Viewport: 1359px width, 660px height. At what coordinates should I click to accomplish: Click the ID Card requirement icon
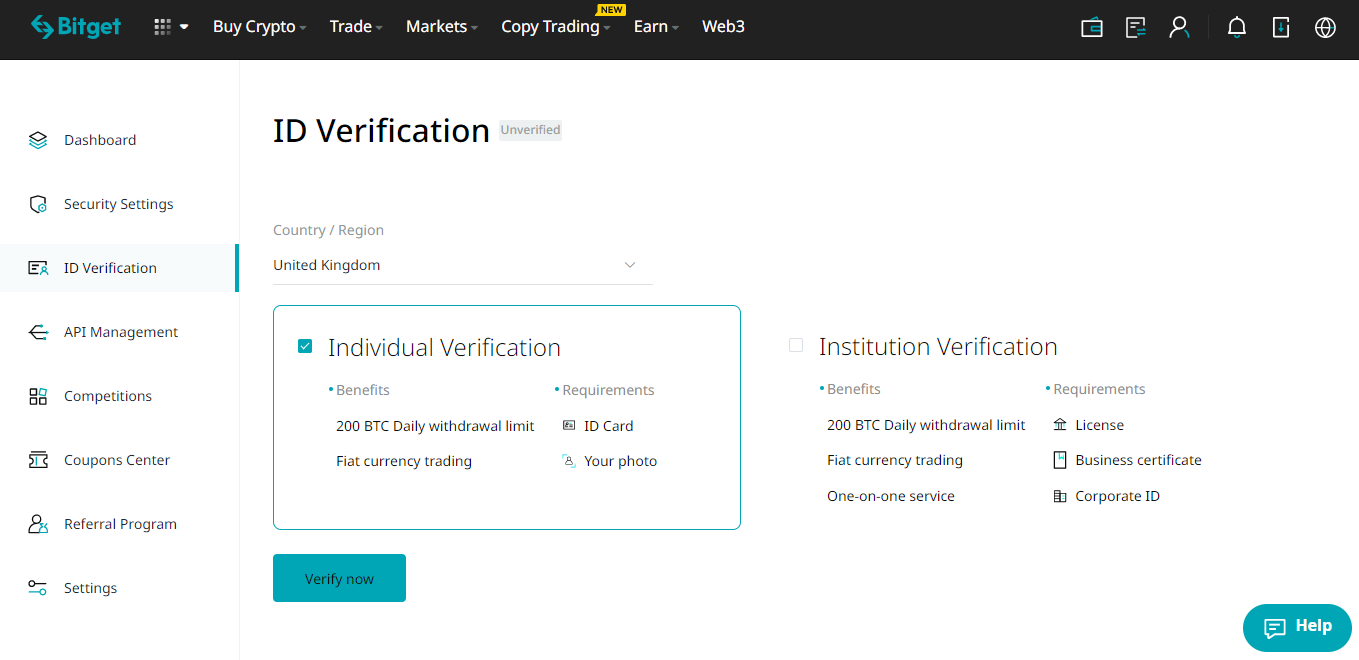[569, 426]
